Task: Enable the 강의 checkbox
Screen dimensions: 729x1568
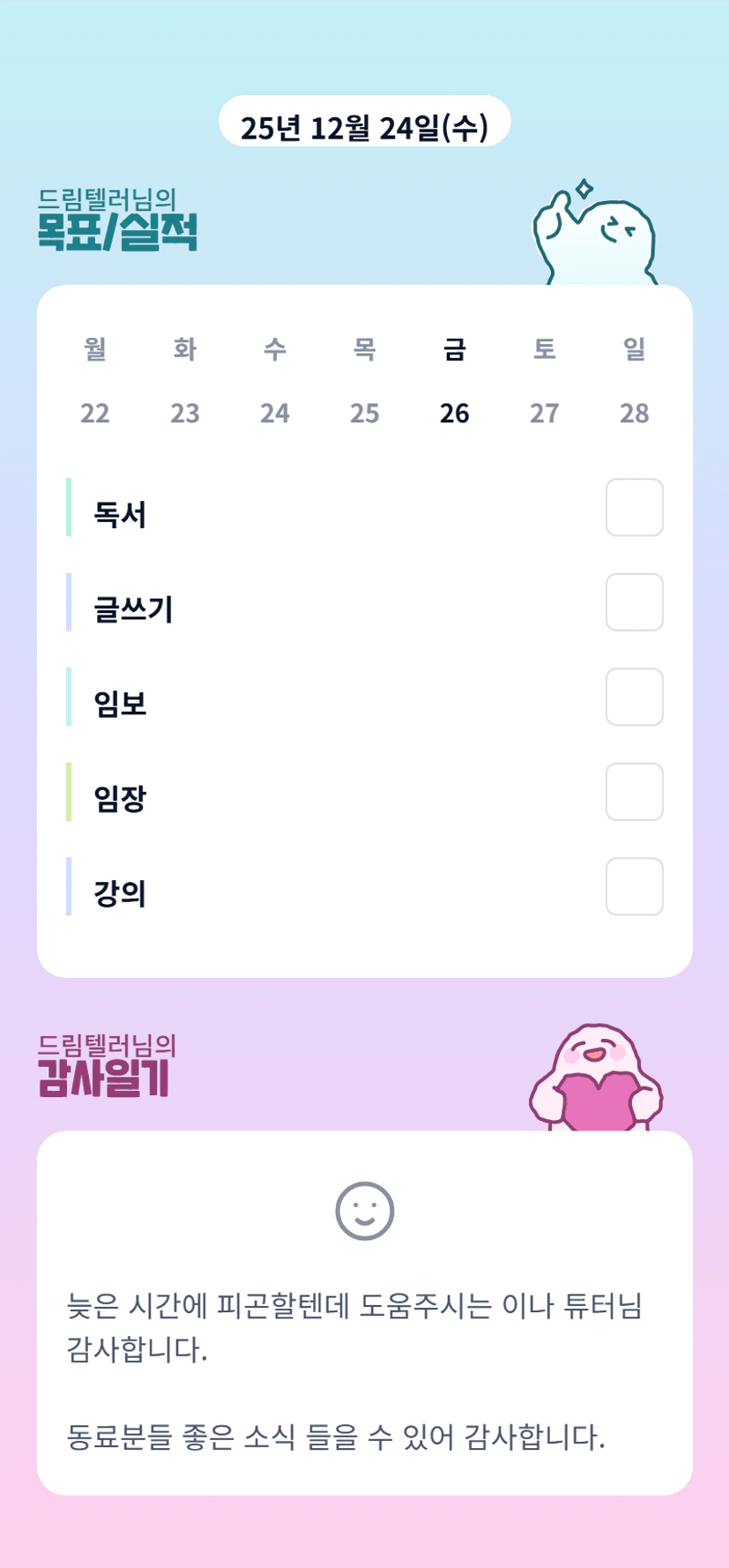Action: pos(634,886)
